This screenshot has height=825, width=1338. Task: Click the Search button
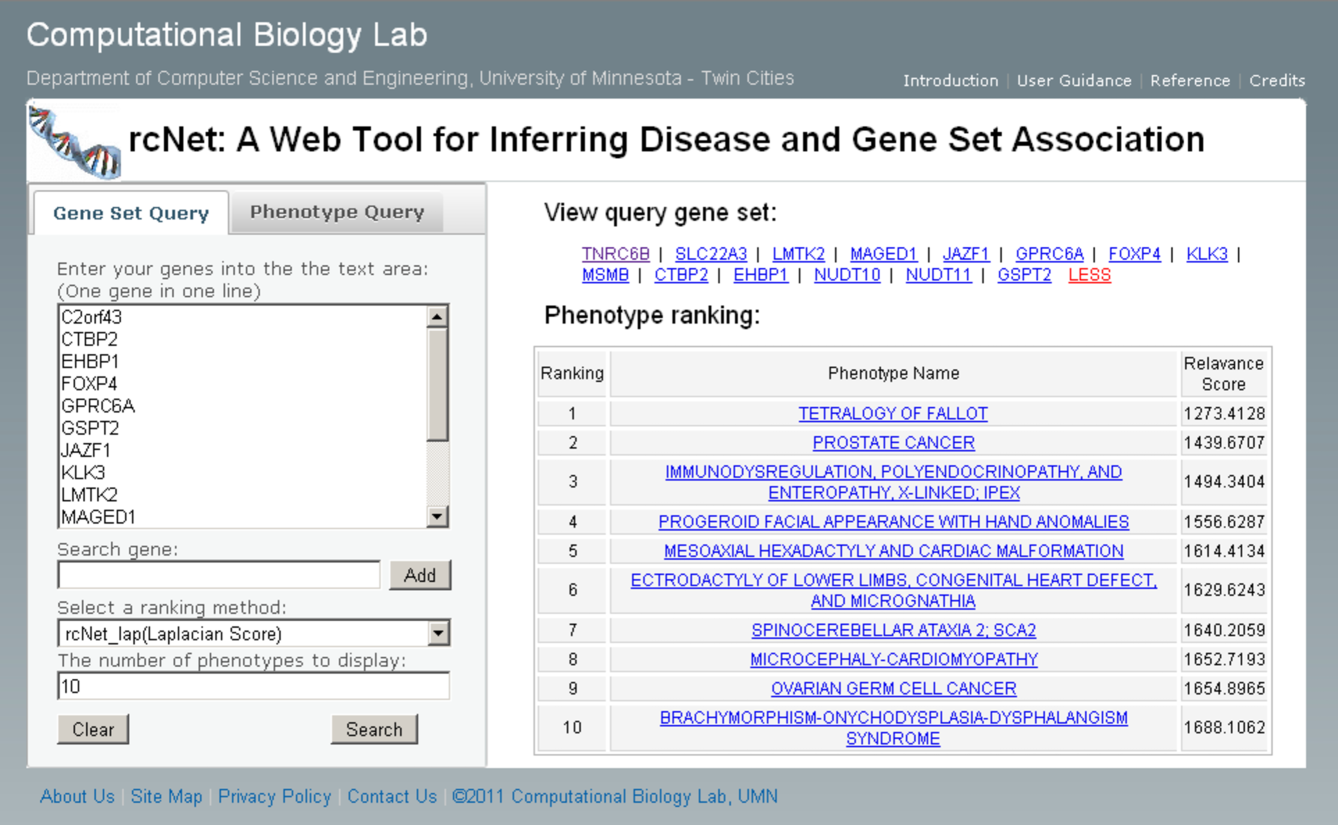(374, 729)
